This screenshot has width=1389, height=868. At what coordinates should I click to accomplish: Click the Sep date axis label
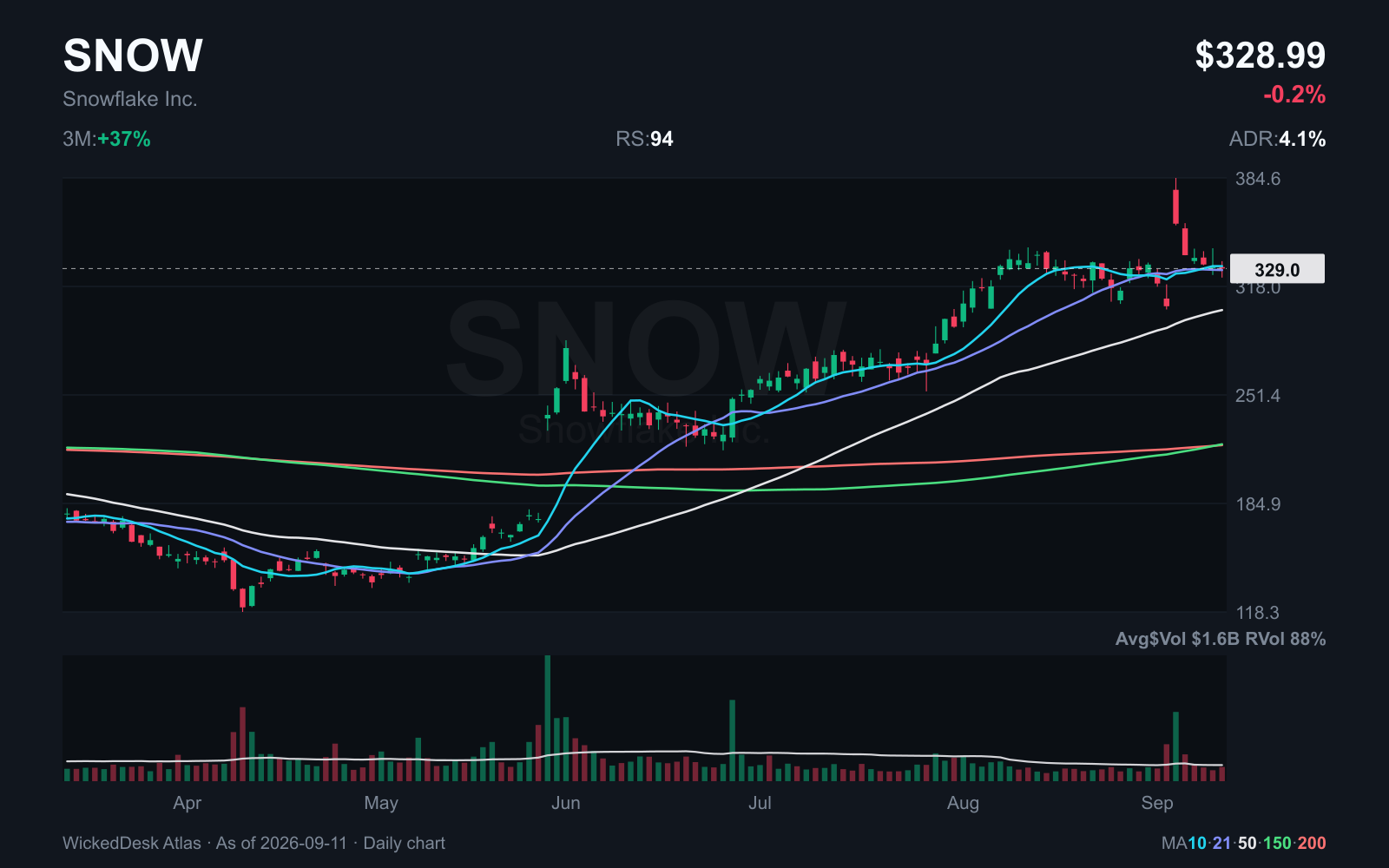(x=1157, y=803)
